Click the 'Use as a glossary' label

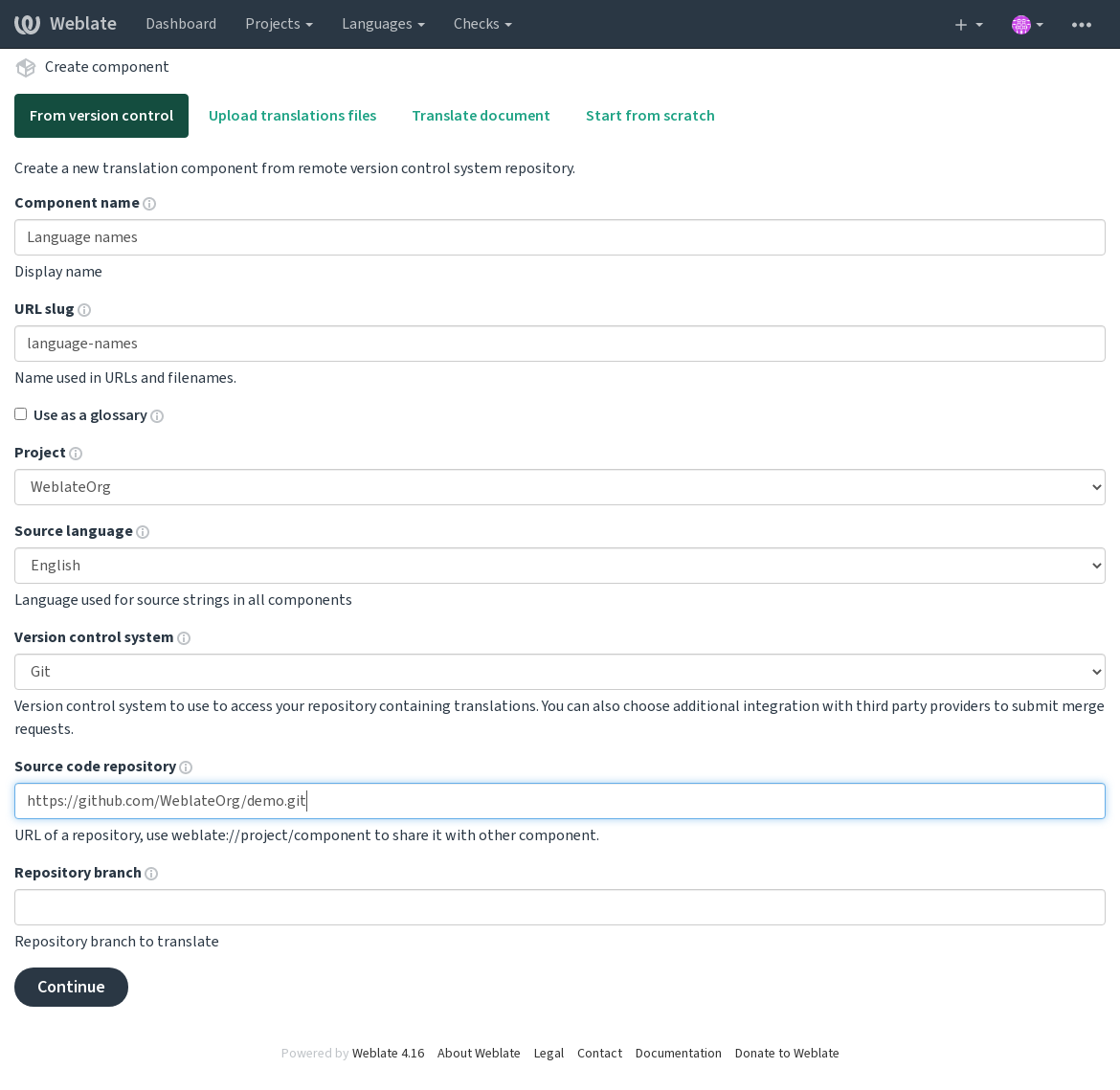[x=90, y=415]
